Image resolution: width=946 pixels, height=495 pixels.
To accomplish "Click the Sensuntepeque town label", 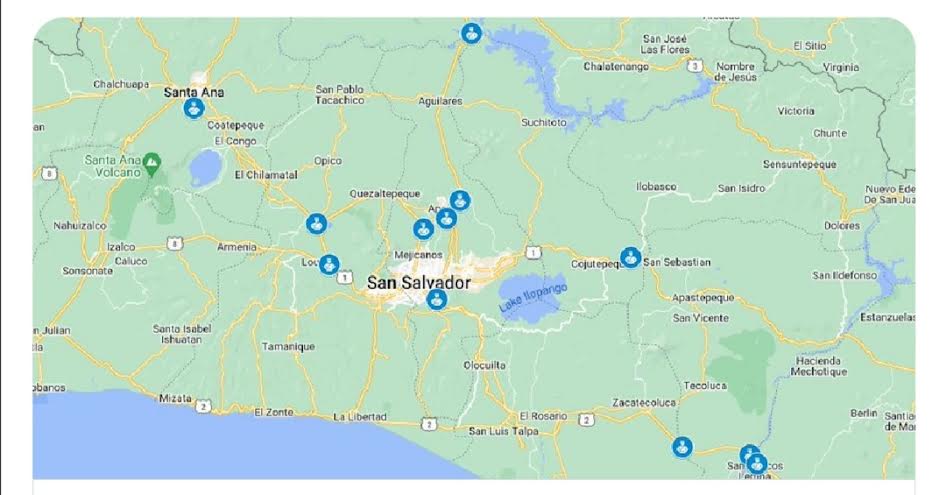I will [799, 164].
